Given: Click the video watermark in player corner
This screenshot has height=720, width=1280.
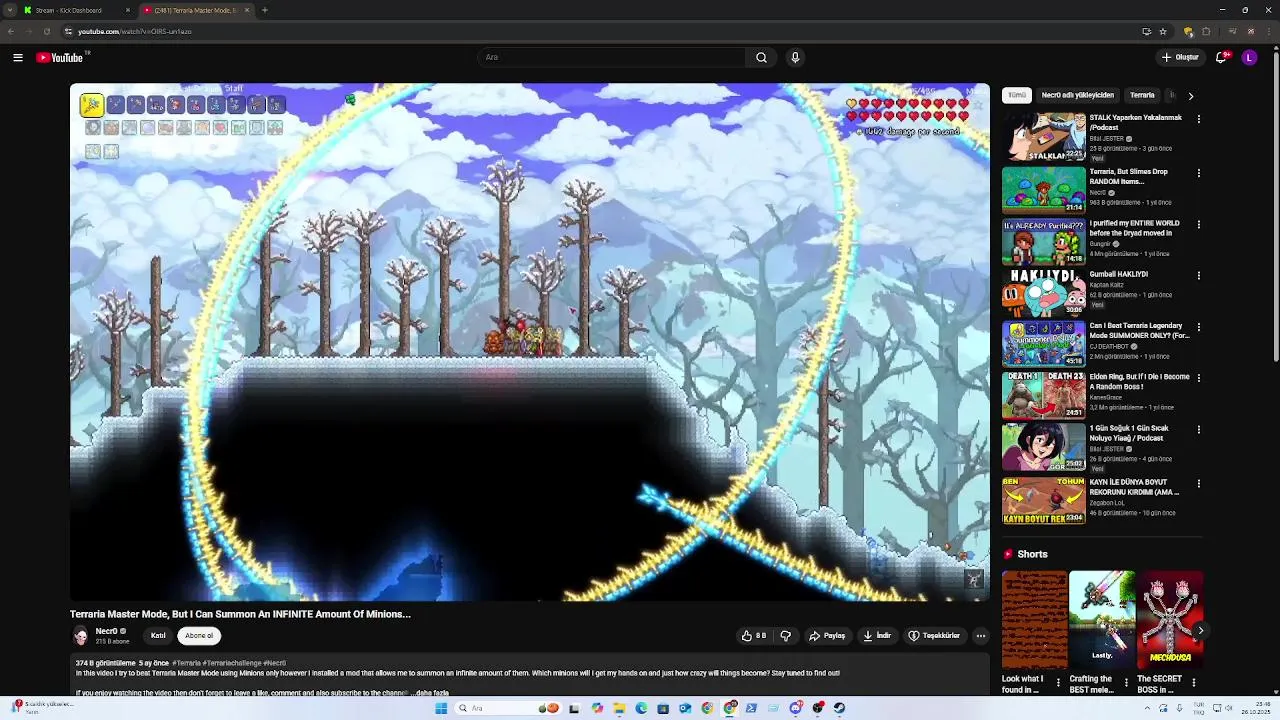Looking at the screenshot, I should [x=973, y=579].
